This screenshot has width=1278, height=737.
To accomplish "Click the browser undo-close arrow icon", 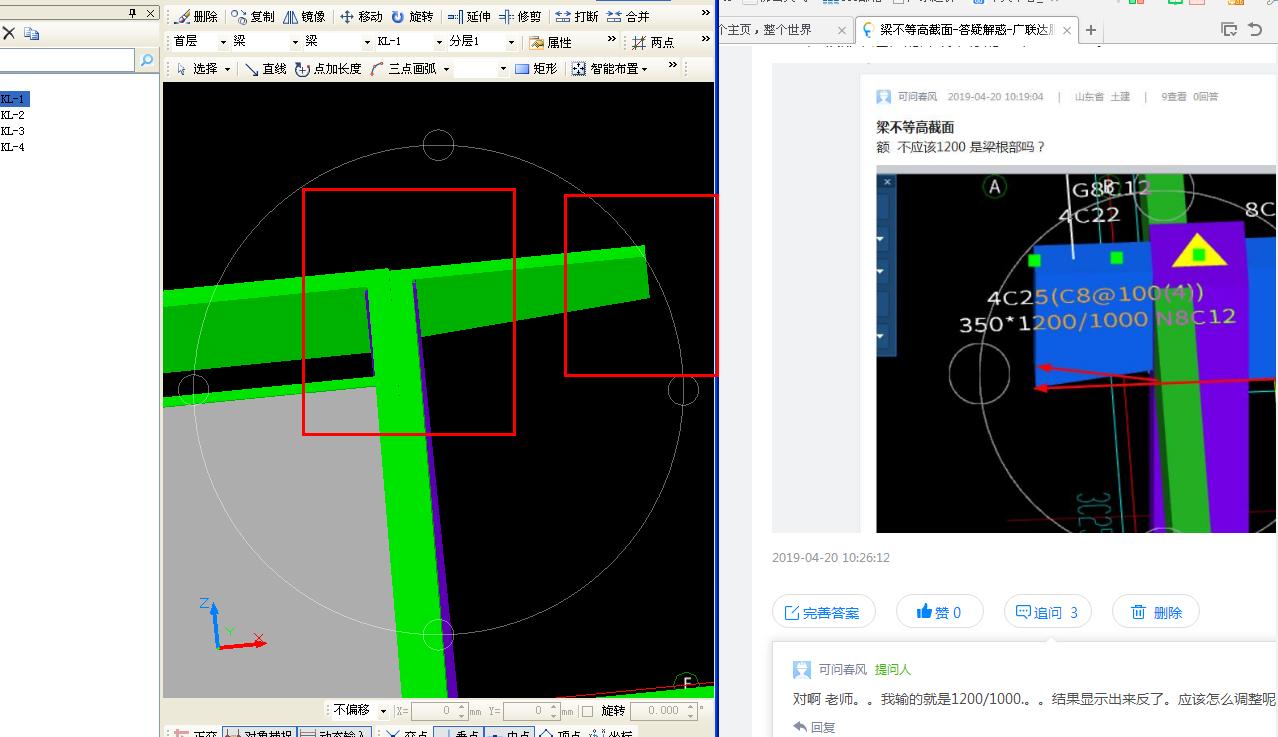I will coord(1255,30).
